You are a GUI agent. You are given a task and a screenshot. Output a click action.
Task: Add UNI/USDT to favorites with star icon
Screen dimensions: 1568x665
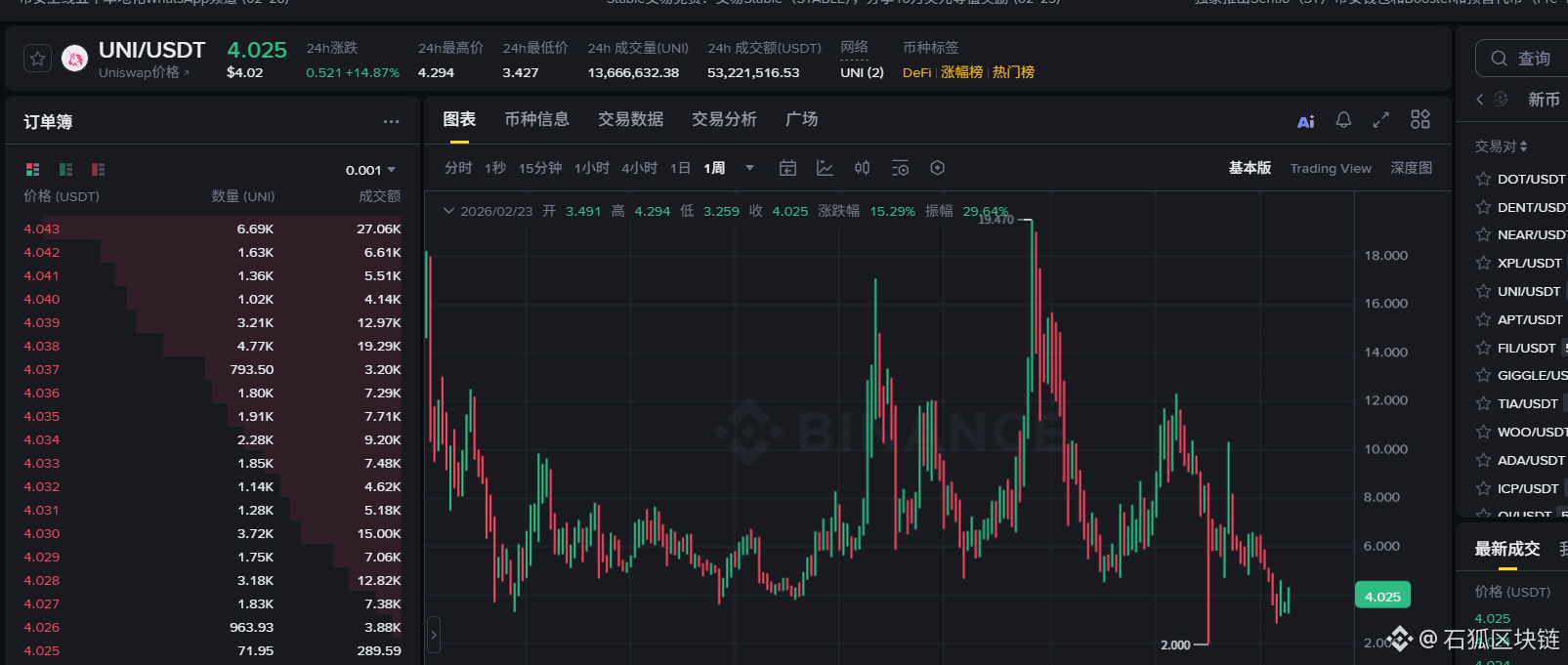point(37,59)
